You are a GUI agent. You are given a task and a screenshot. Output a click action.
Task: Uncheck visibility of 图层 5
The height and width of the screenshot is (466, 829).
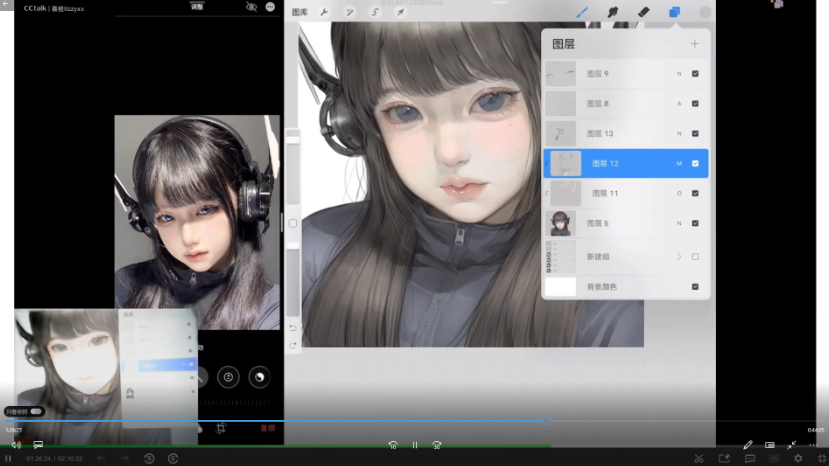point(695,223)
